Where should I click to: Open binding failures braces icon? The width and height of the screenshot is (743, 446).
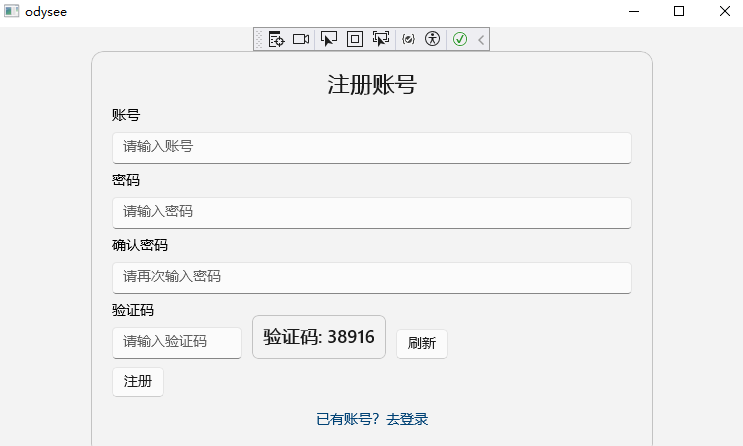tap(408, 39)
